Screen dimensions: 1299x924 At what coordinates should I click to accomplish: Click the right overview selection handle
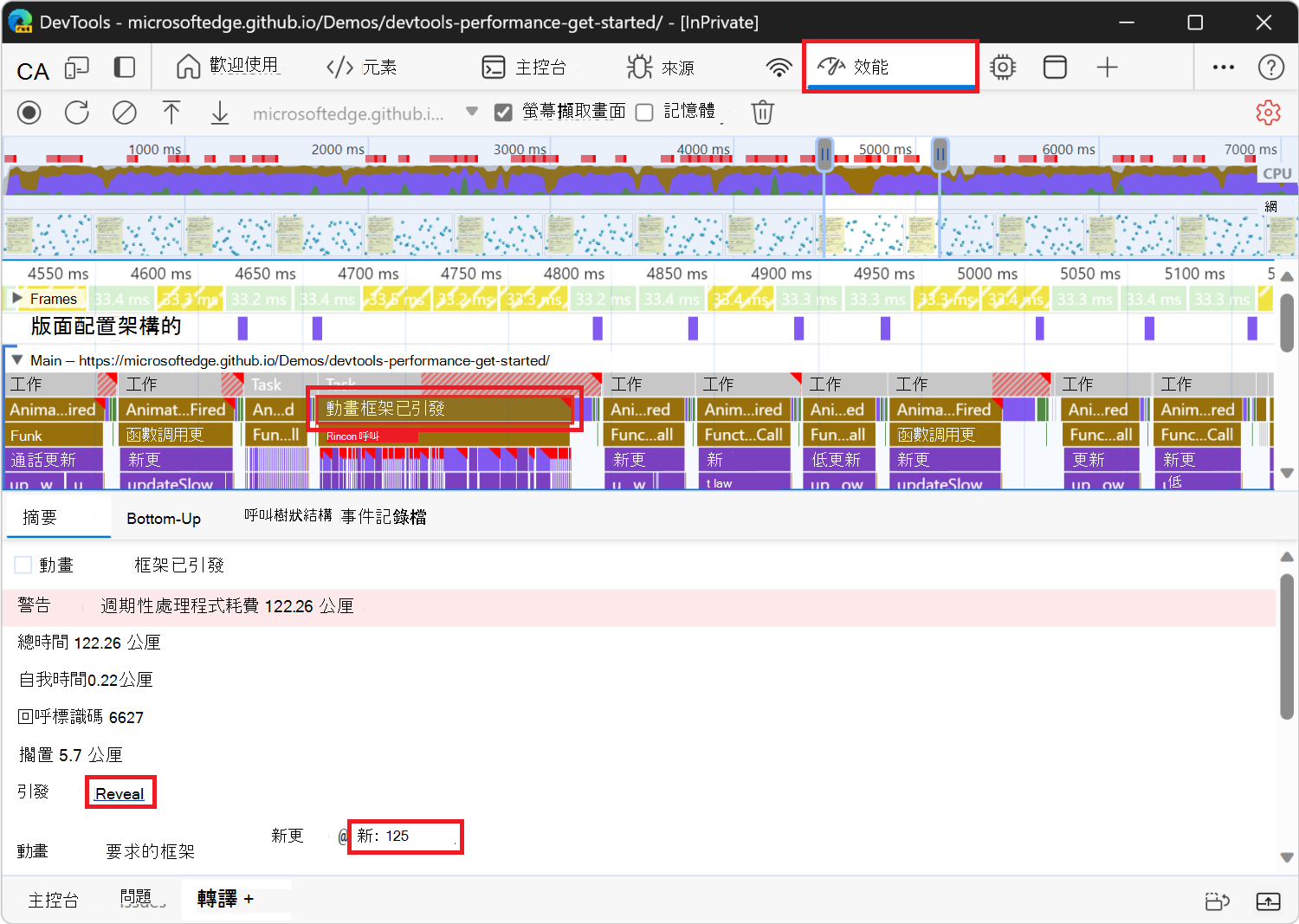click(x=940, y=154)
